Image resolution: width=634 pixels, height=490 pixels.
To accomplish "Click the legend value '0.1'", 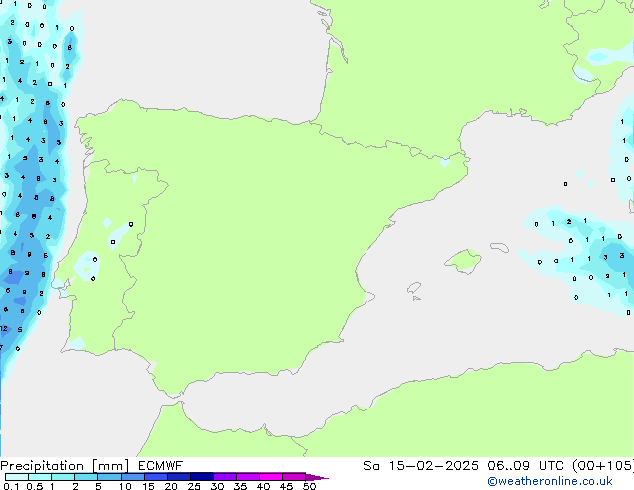I will tap(11, 486).
